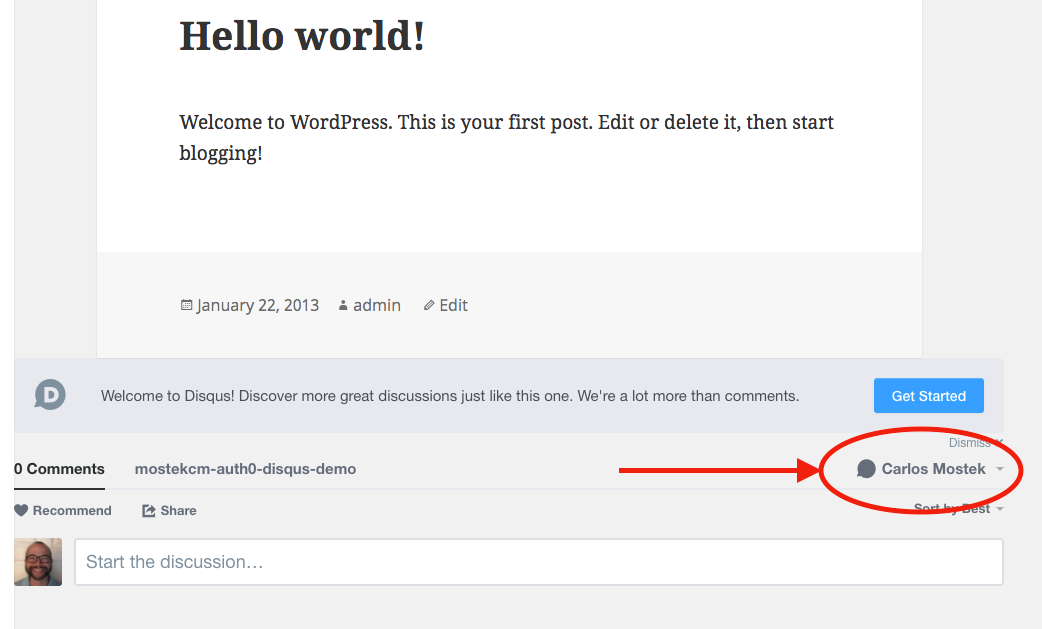Click the Get Started button

pyautogui.click(x=928, y=396)
